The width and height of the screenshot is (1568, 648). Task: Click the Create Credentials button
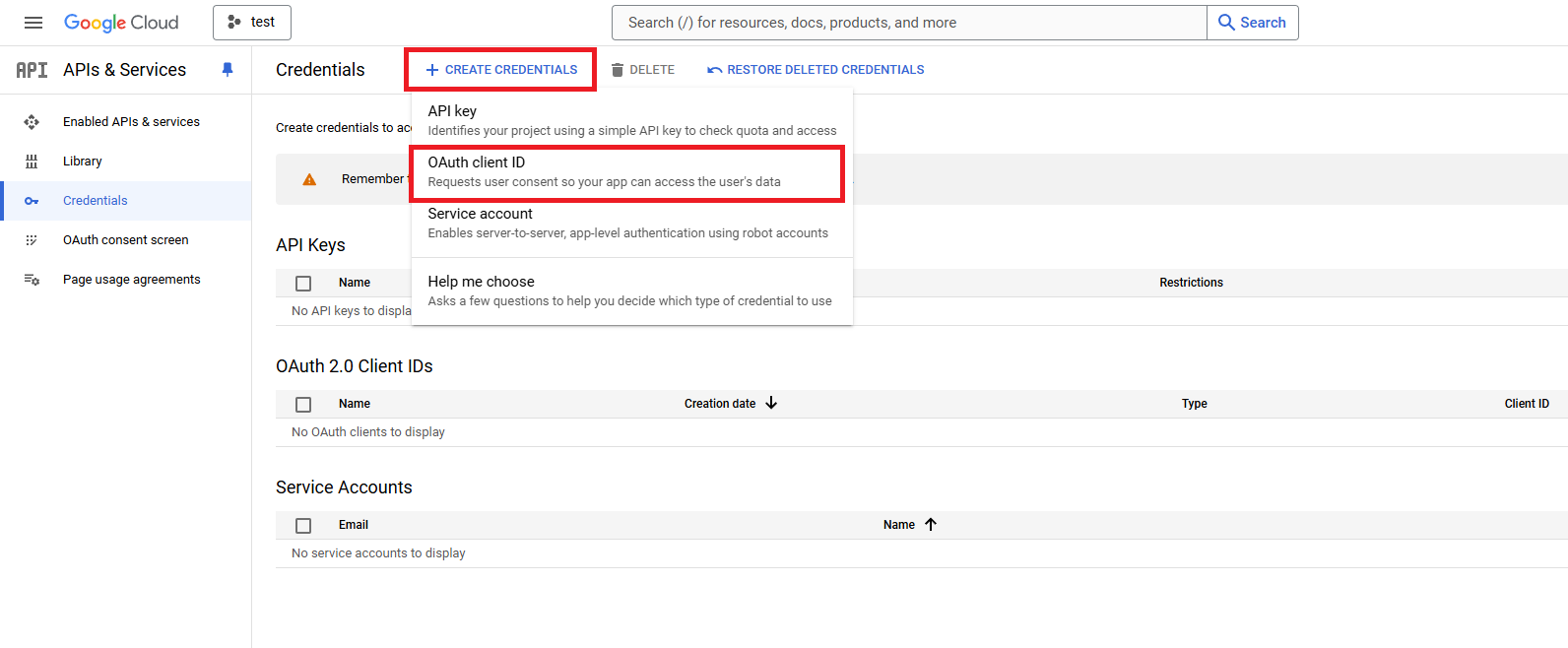tap(501, 70)
